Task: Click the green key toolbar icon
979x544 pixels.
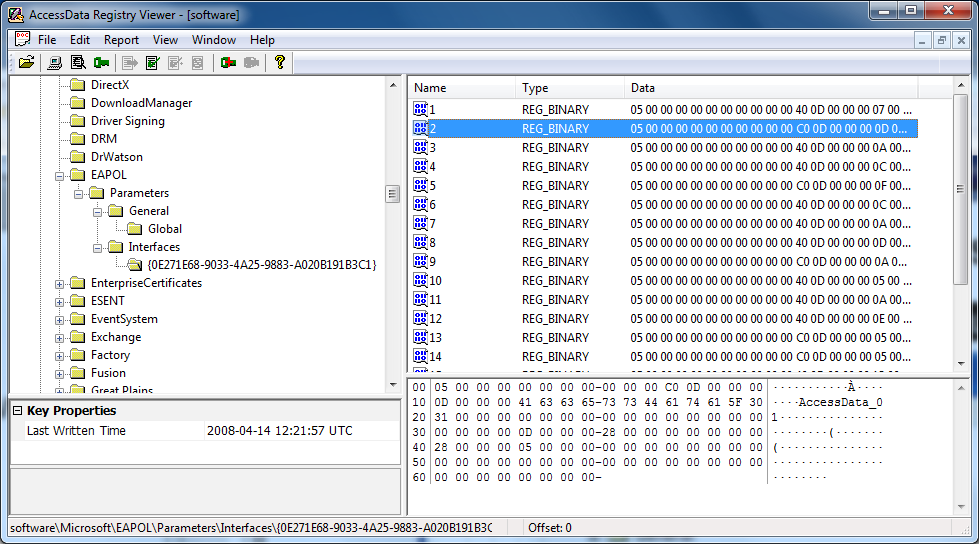Action: pos(101,62)
